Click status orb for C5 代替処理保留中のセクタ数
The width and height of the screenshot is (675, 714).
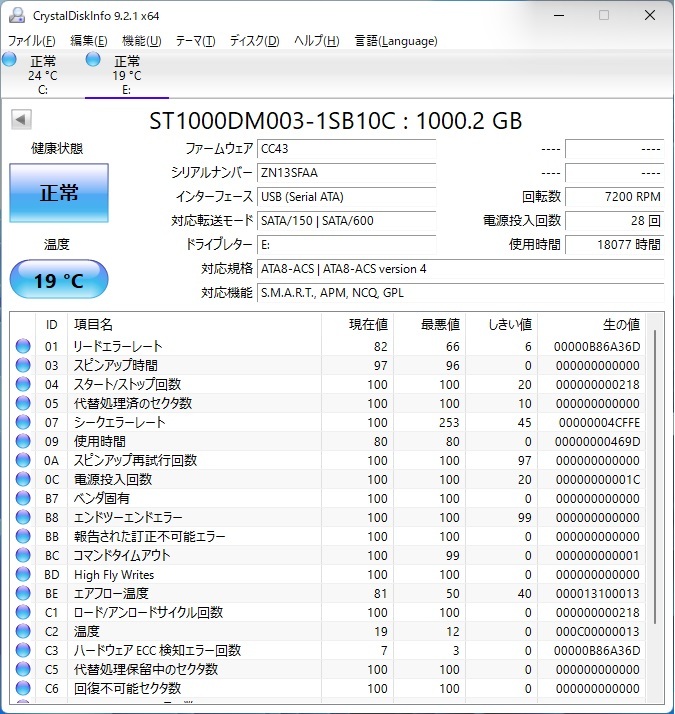point(23,669)
